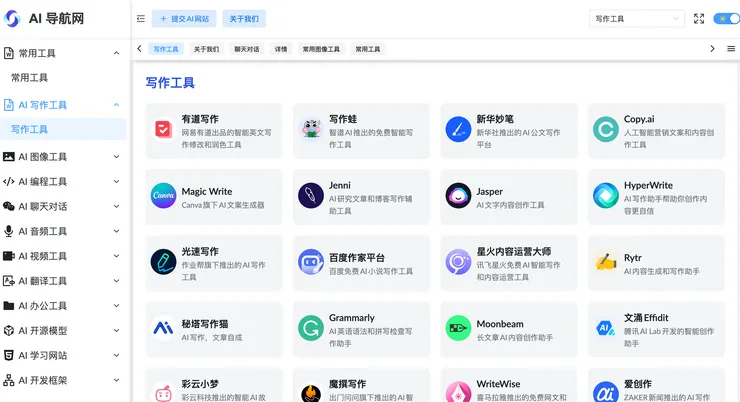This screenshot has height=402, width=740.
Task: Open the 写作蛙 frog icon
Action: coord(311,129)
